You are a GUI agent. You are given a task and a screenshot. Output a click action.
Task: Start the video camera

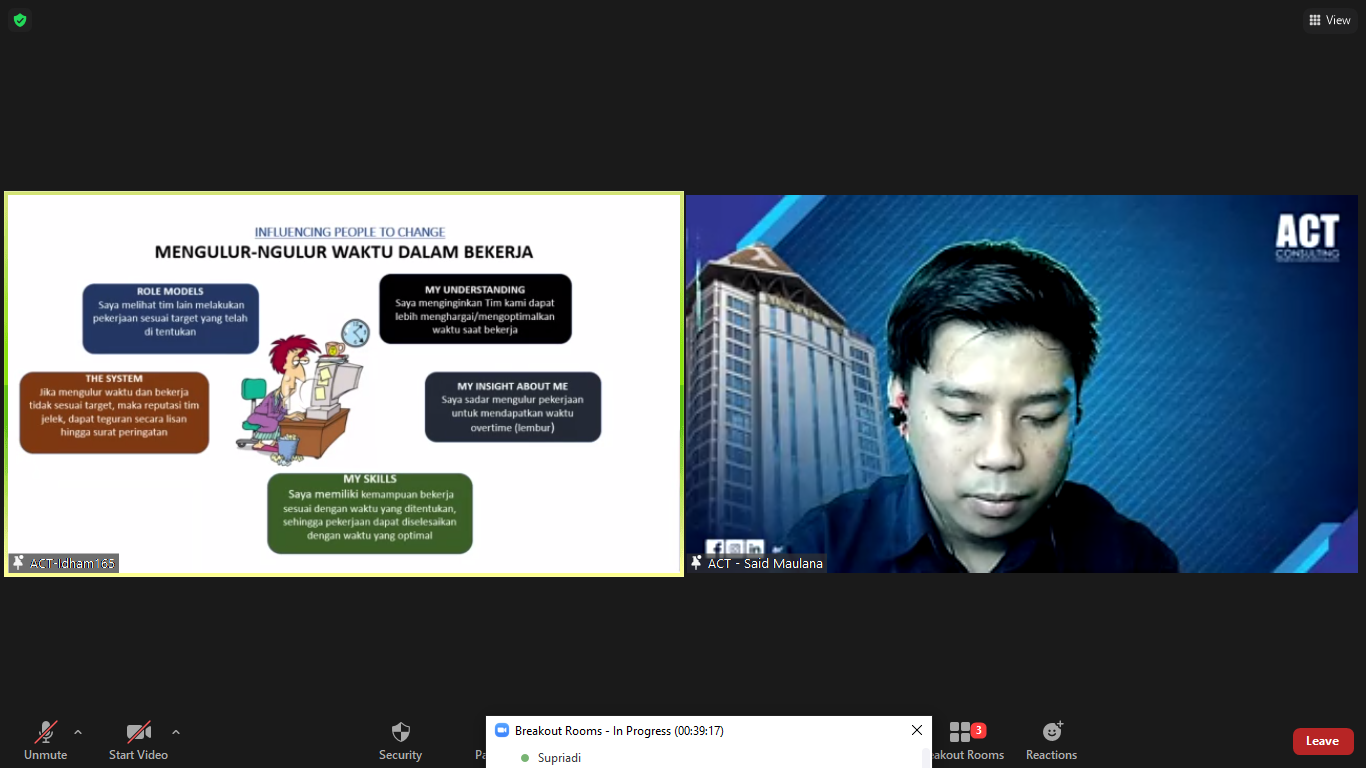click(x=138, y=740)
